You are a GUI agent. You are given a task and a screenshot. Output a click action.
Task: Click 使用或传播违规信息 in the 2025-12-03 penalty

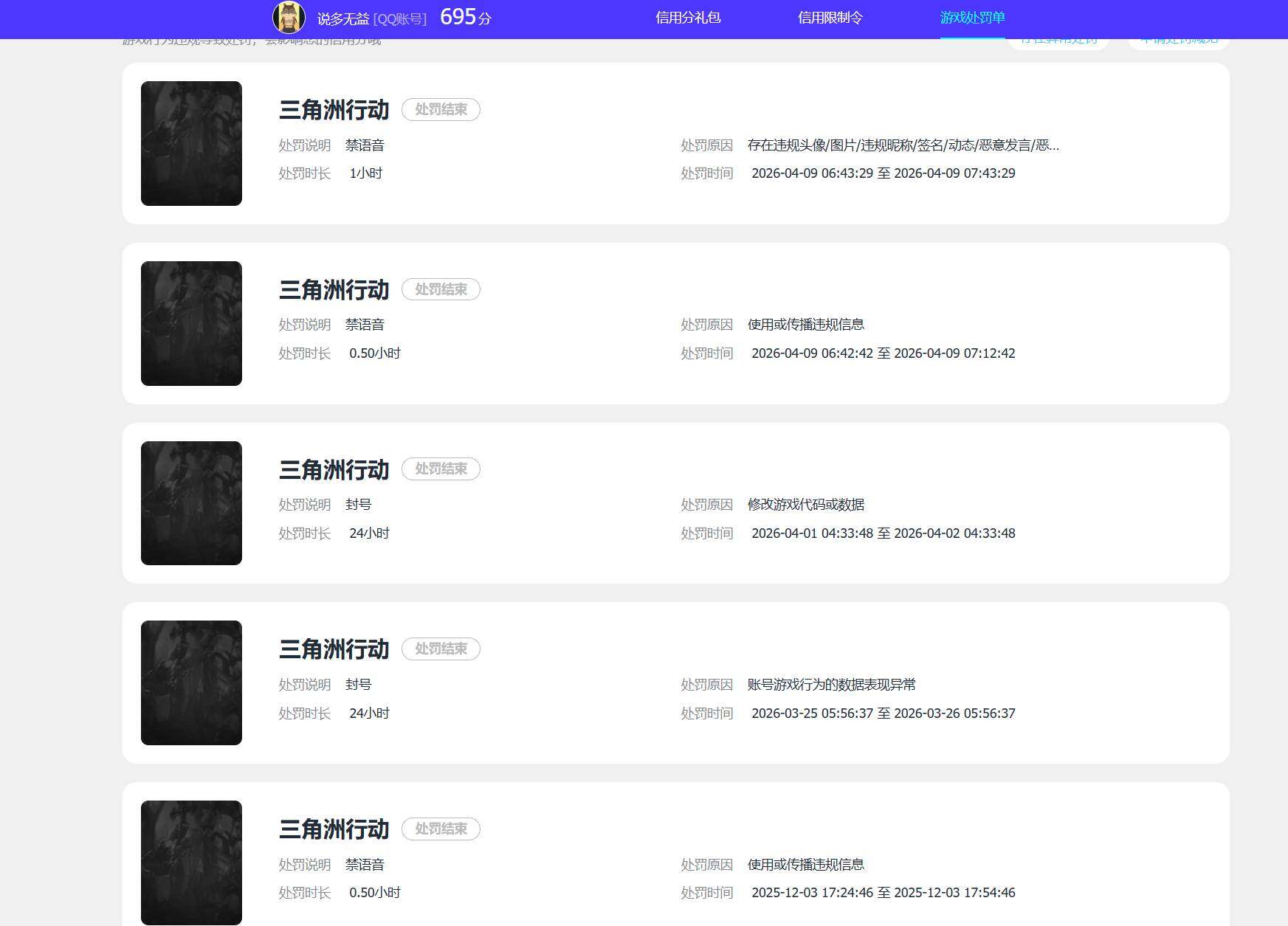806,865
